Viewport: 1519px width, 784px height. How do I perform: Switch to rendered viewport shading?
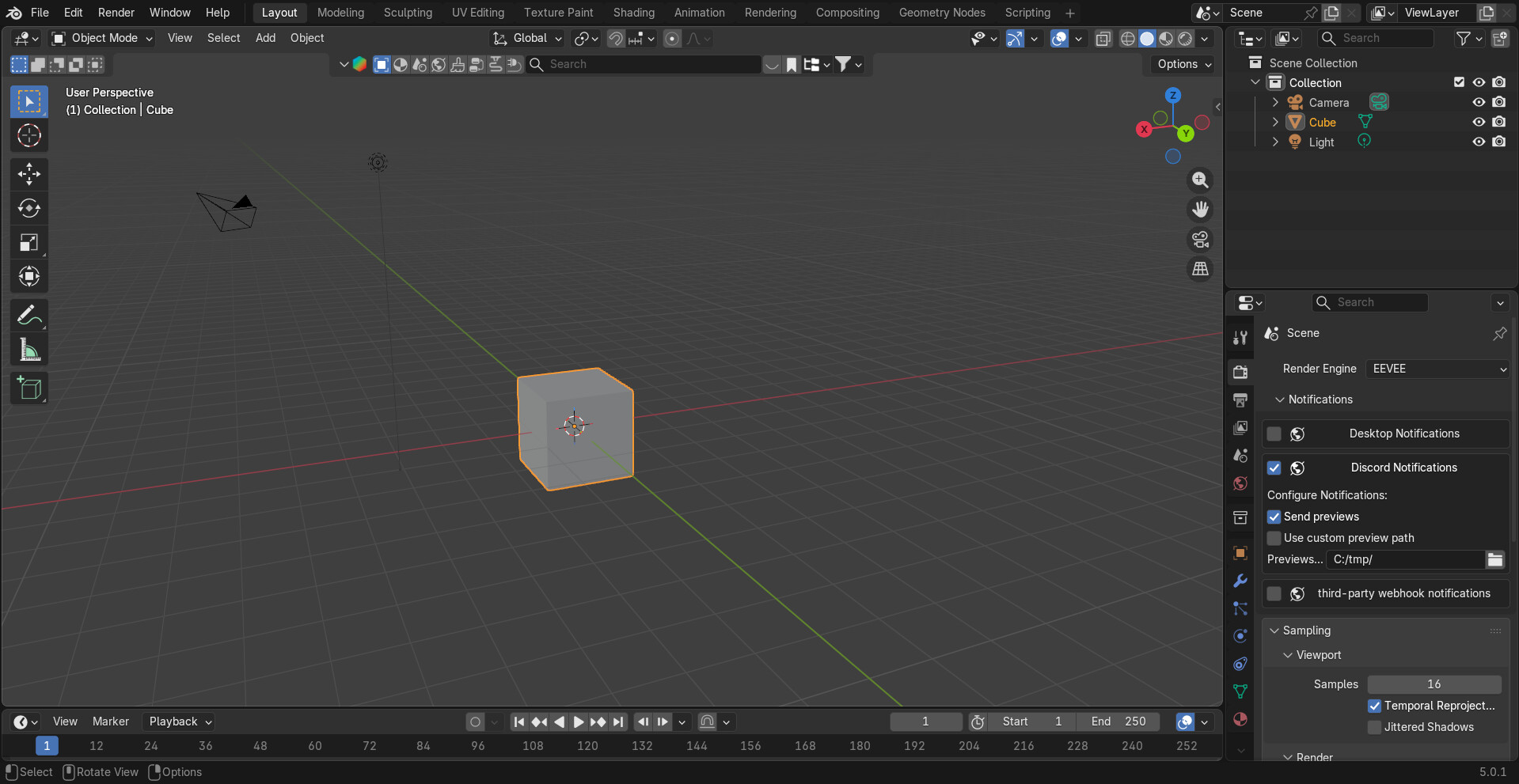pyautogui.click(x=1185, y=39)
